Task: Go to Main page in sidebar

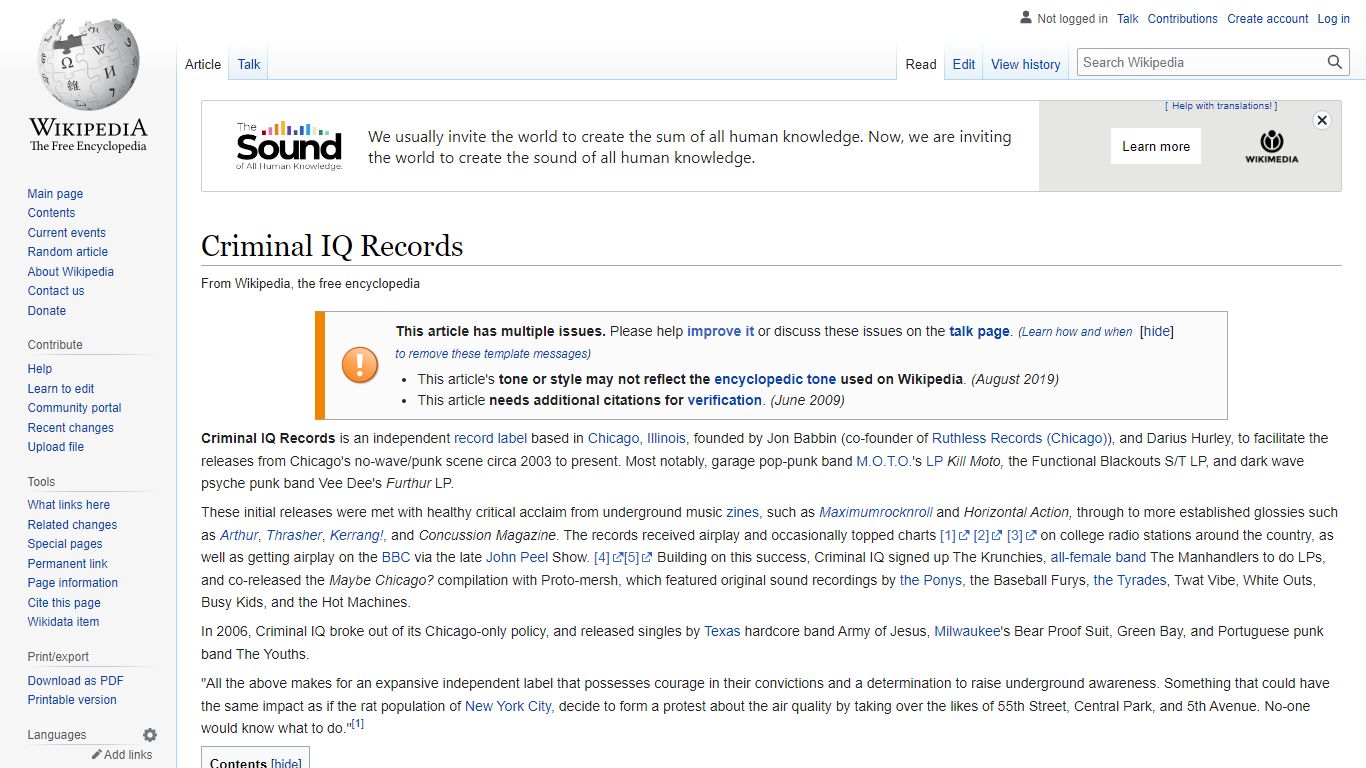Action: [55, 194]
